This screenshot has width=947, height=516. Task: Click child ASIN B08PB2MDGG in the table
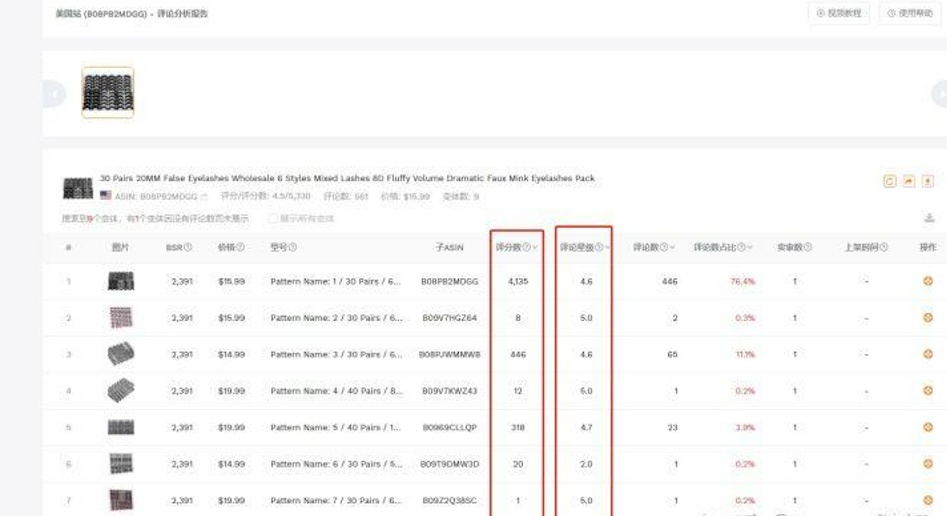(x=449, y=282)
